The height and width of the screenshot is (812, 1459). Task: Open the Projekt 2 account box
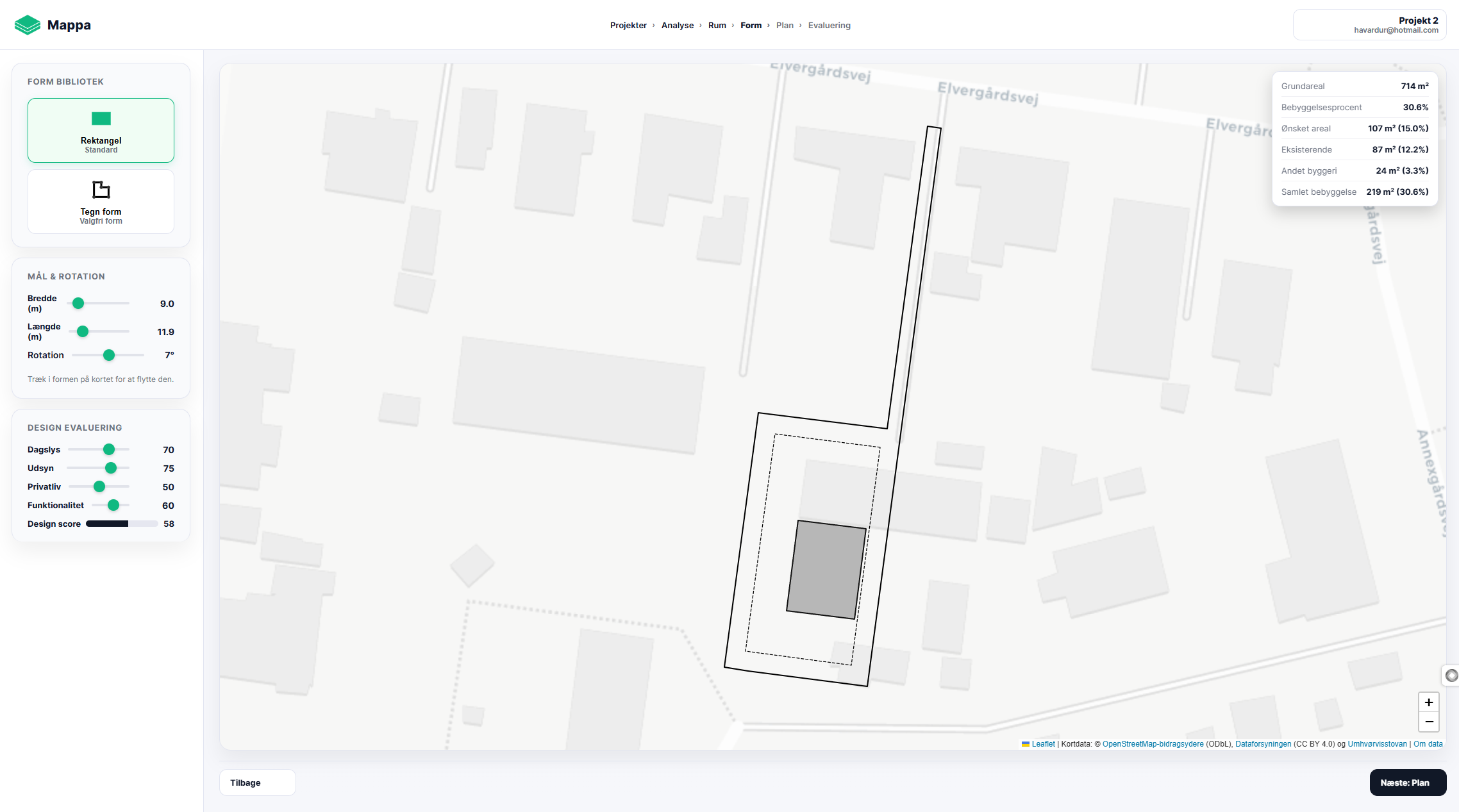pos(1369,25)
